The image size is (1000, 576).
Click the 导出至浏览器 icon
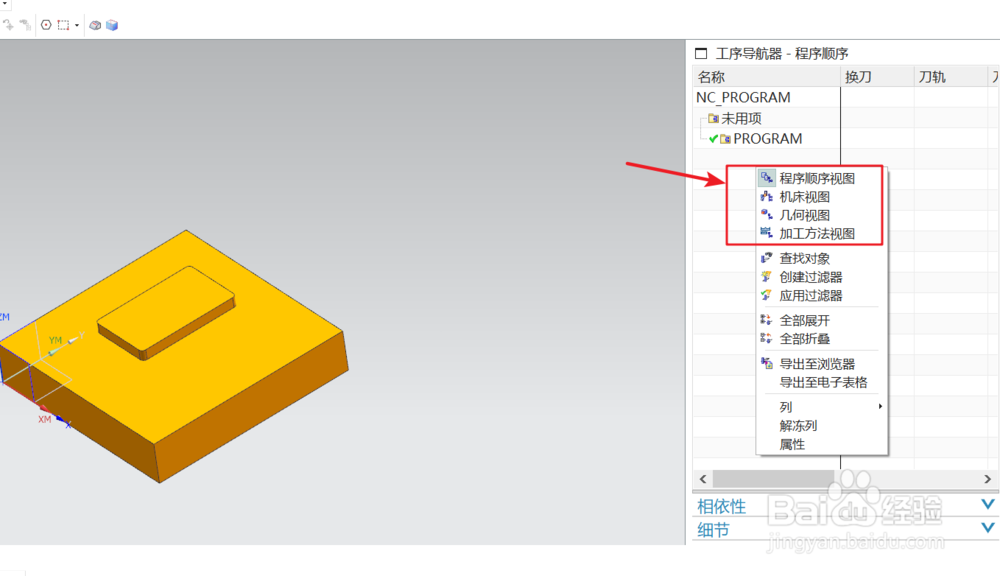pyautogui.click(x=767, y=364)
